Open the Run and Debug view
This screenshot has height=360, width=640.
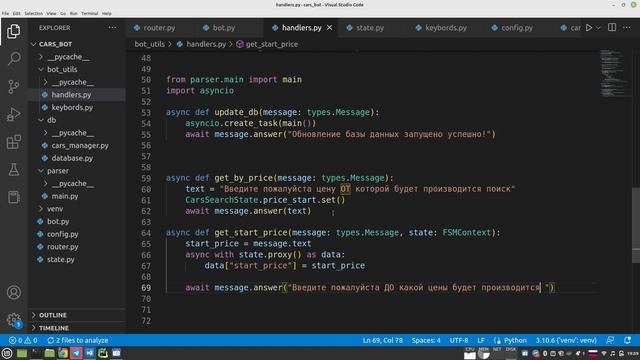click(x=13, y=114)
